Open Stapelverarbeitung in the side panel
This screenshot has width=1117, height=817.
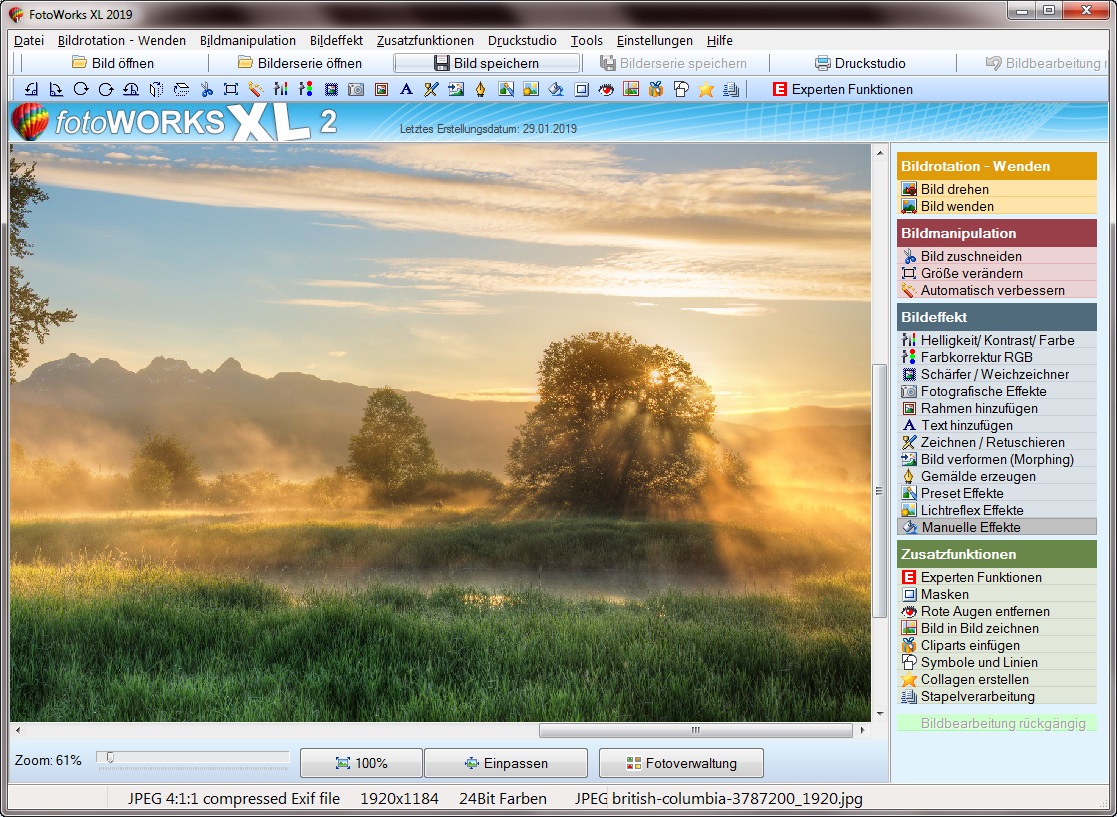(x=977, y=696)
